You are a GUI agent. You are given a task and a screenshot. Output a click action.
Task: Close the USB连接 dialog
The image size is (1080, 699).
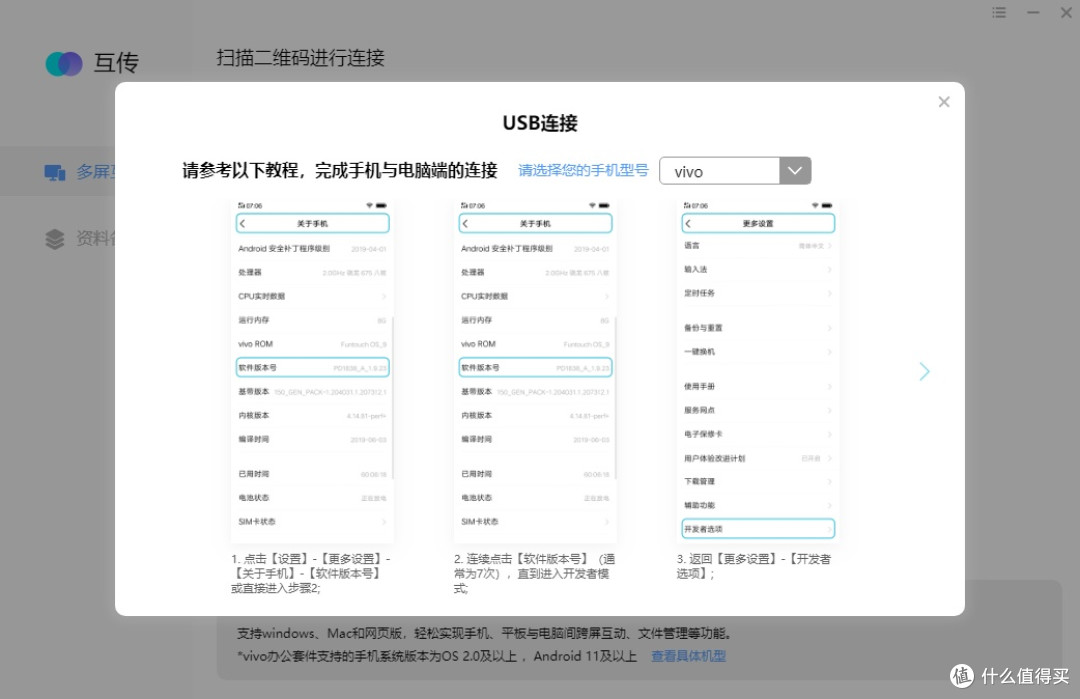(x=944, y=102)
